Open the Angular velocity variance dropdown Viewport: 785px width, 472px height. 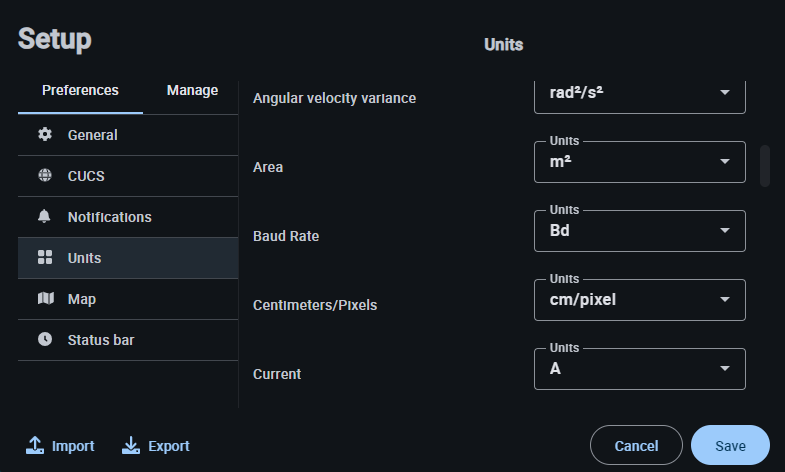tap(641, 93)
